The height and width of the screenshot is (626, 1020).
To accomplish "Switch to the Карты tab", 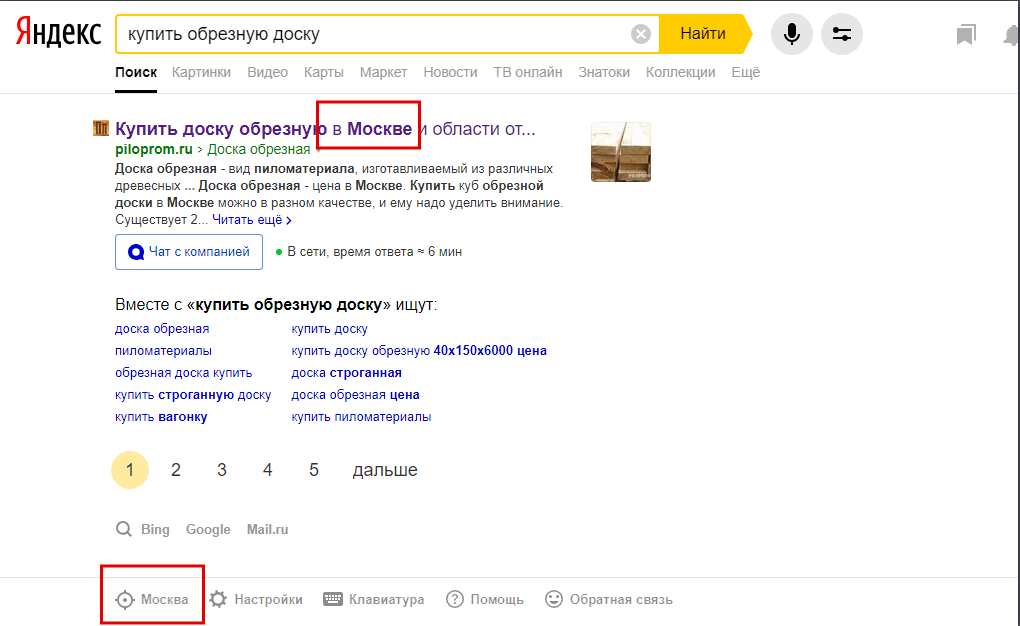I will (324, 72).
